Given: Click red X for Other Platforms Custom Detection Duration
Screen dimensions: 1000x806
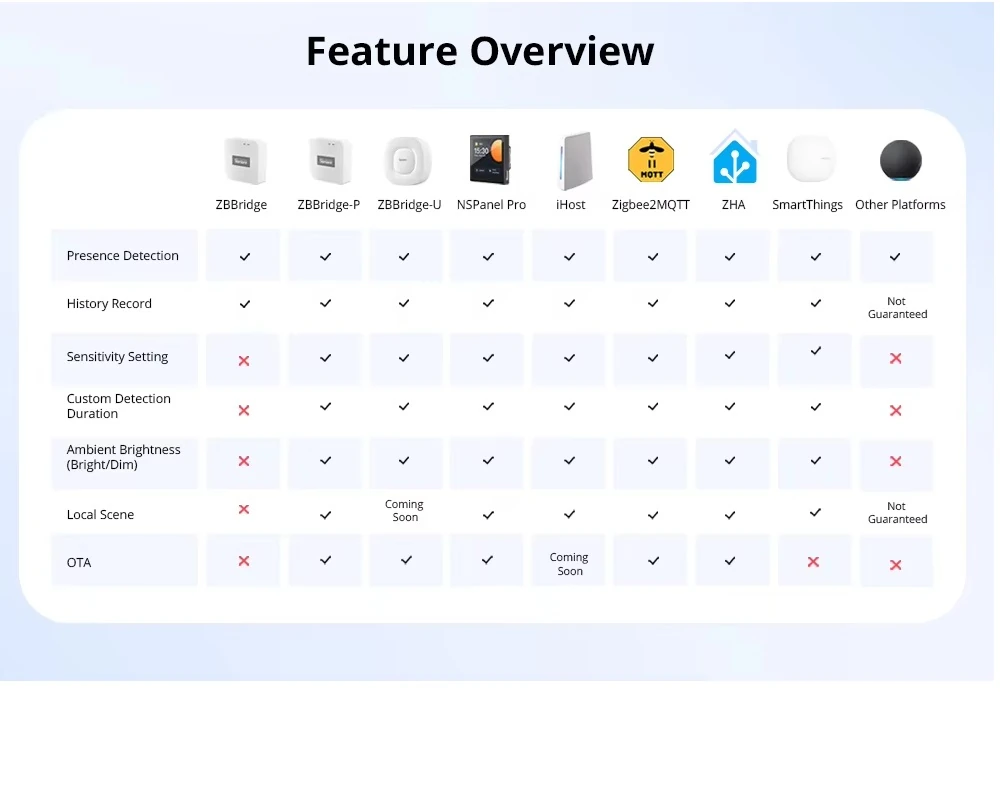Looking at the screenshot, I should (895, 411).
